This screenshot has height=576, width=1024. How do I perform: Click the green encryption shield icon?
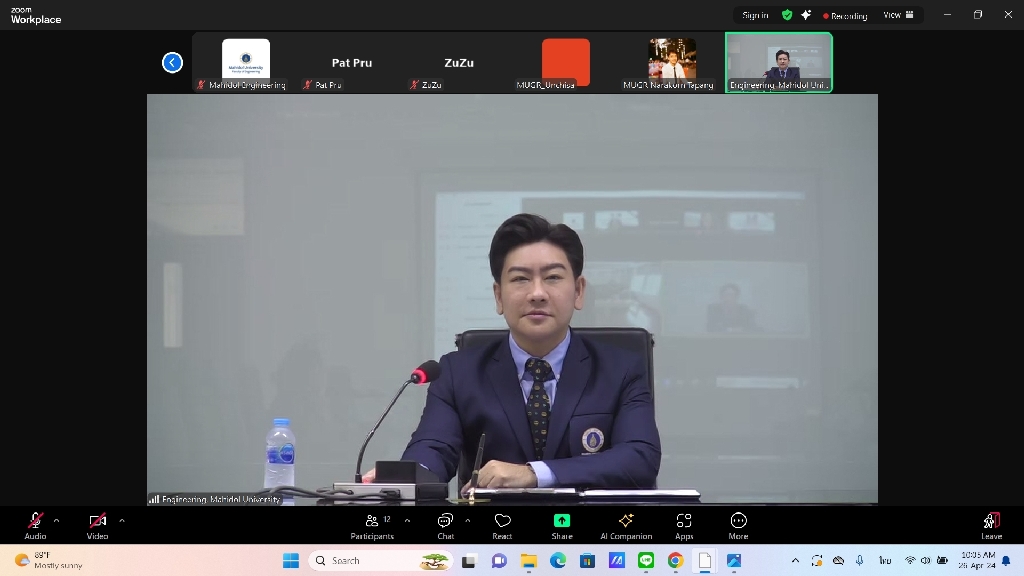787,15
